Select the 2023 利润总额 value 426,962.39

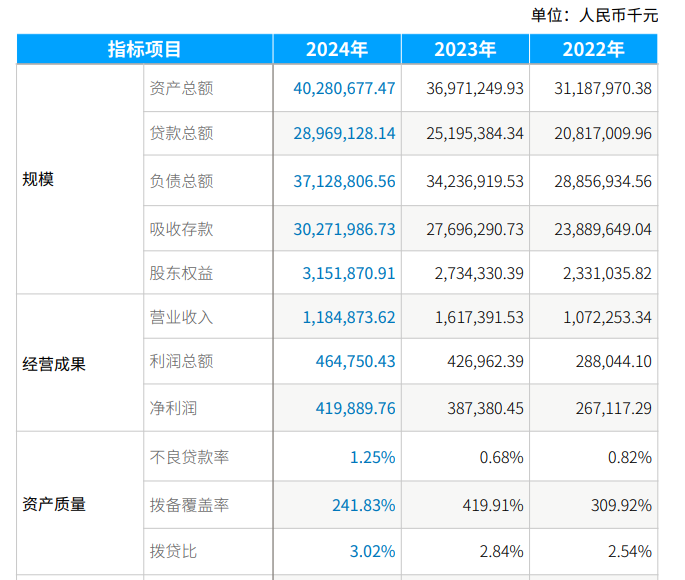coord(479,361)
